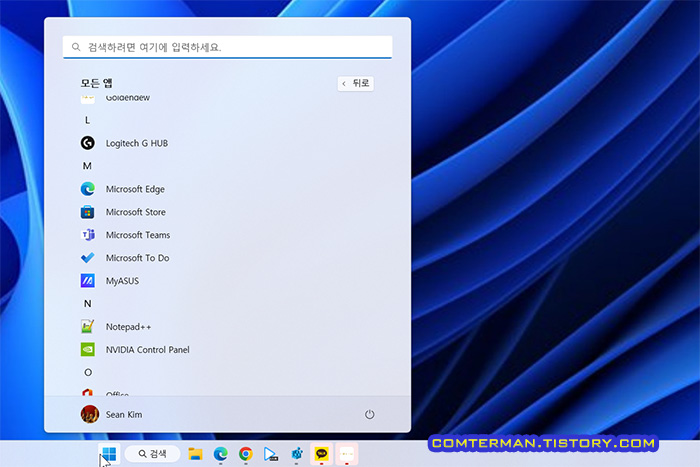Click the Sean Kim account name

(x=124, y=414)
